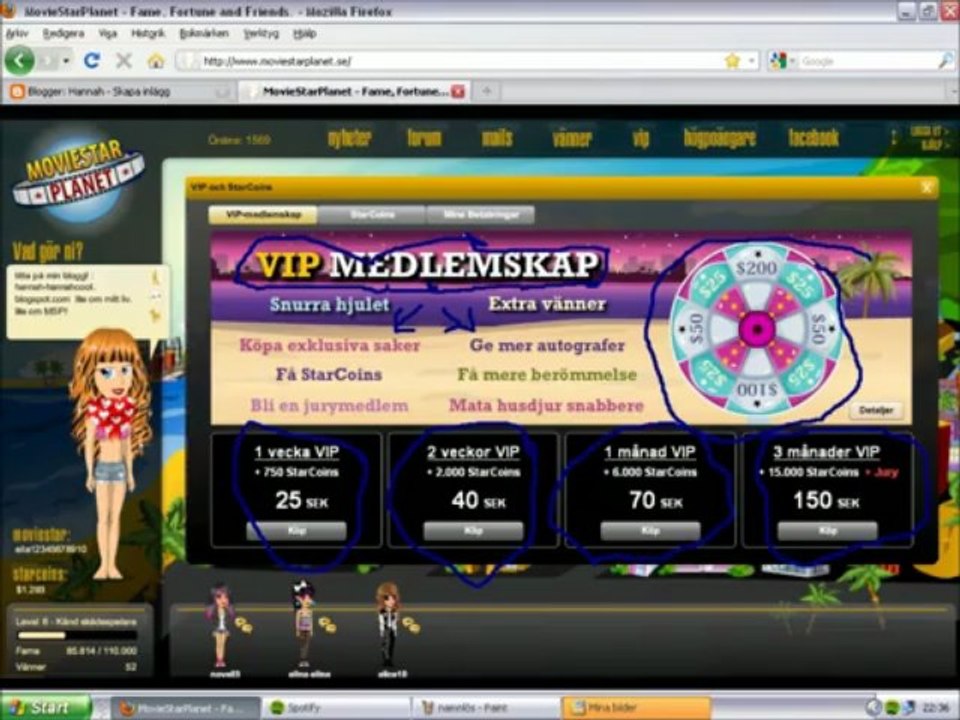
Task: Open the Google search engine selector
Action: [782, 61]
